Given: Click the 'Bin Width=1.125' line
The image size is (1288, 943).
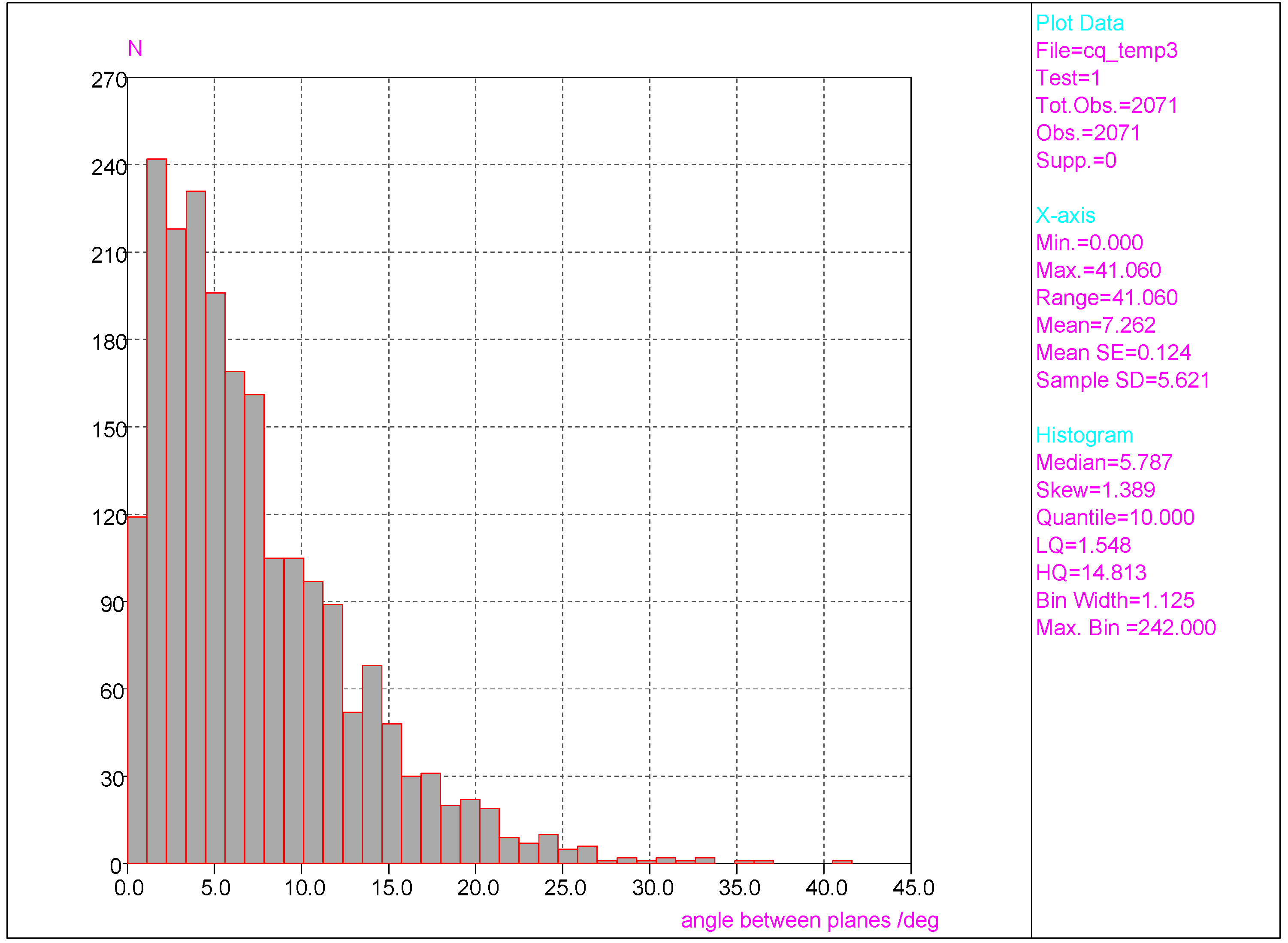Looking at the screenshot, I should [1115, 600].
